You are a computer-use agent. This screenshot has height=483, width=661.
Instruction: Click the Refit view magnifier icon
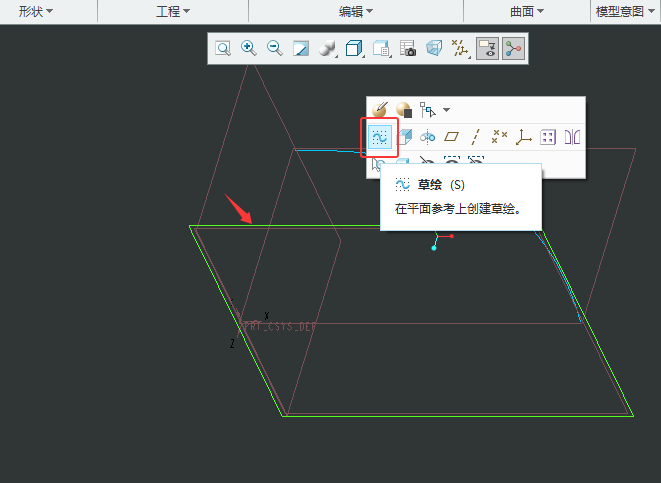pyautogui.click(x=223, y=48)
